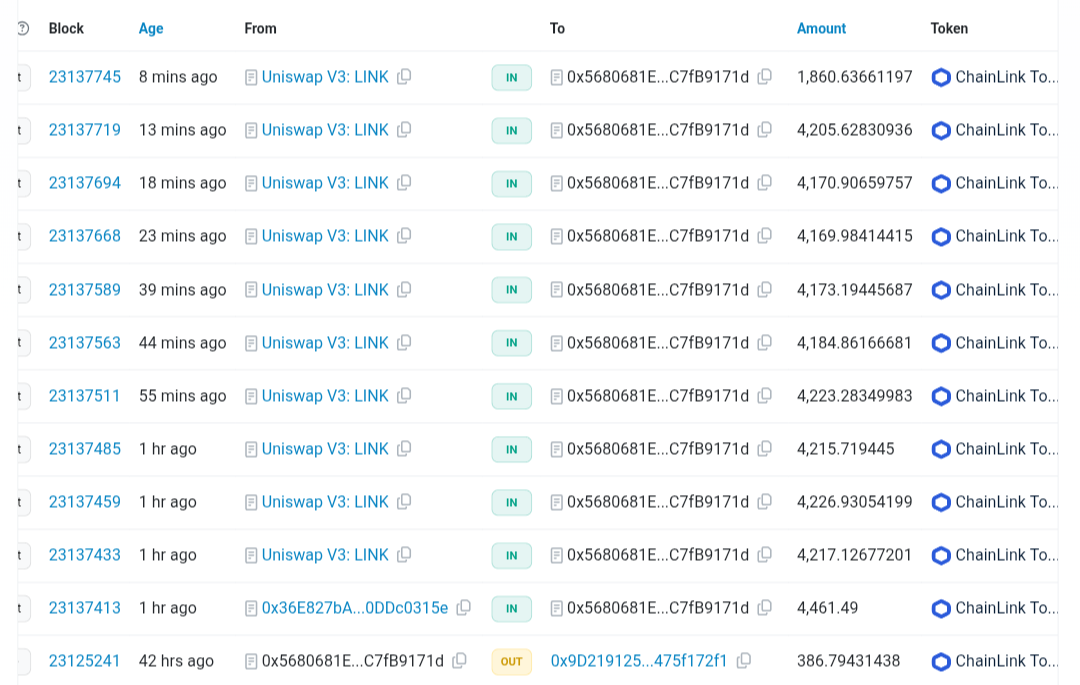Copy From address in block 23137694 row
The width and height of the screenshot is (1080, 685).
404,182
